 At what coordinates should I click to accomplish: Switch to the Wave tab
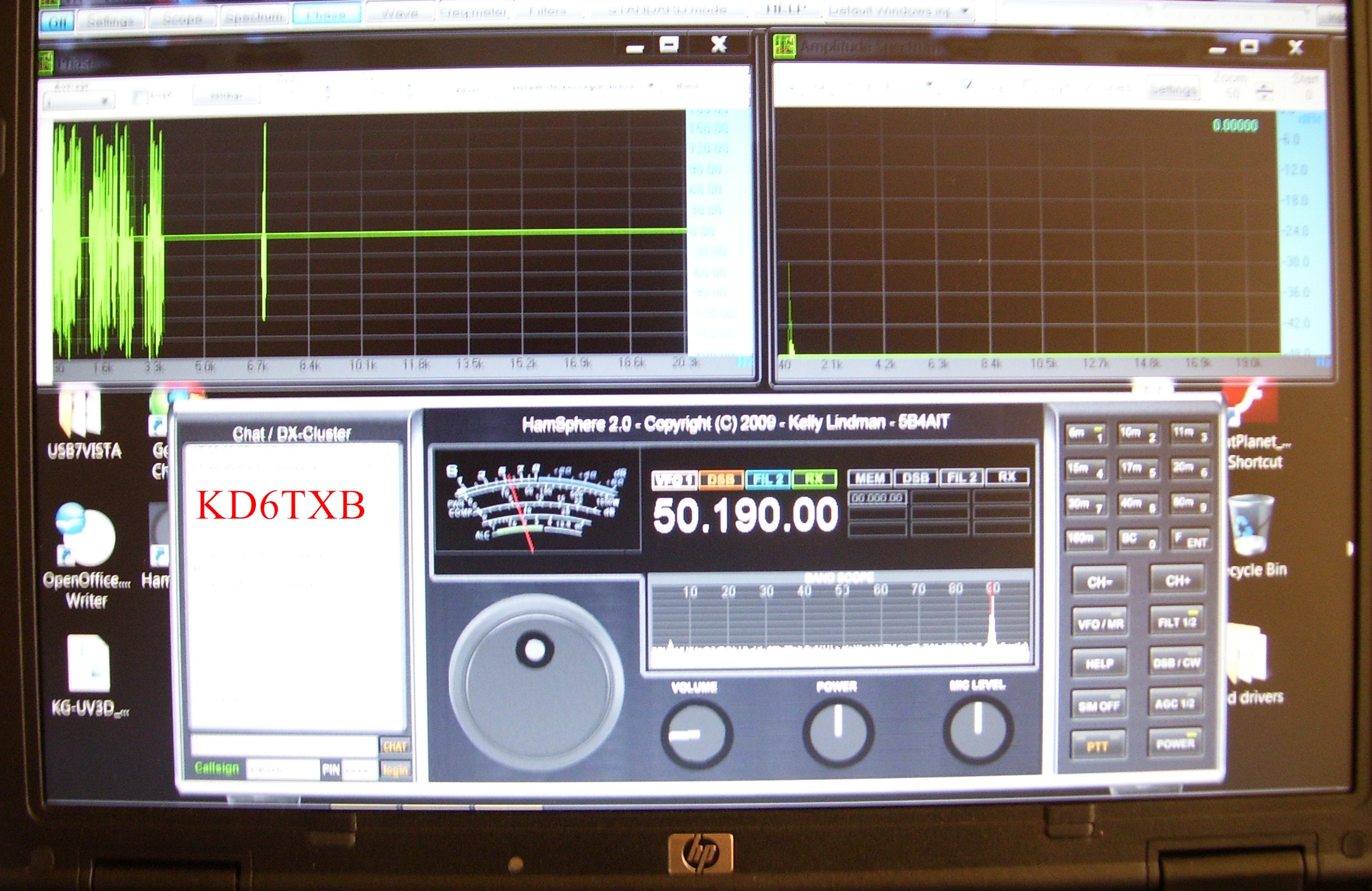pos(400,12)
